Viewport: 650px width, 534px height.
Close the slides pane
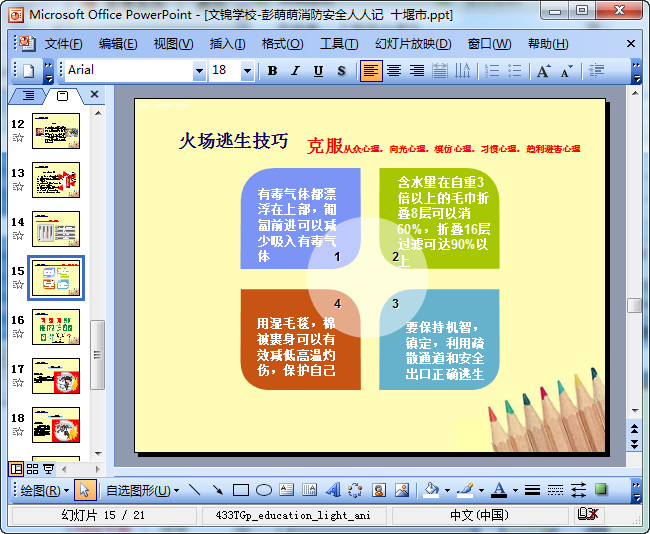95,94
